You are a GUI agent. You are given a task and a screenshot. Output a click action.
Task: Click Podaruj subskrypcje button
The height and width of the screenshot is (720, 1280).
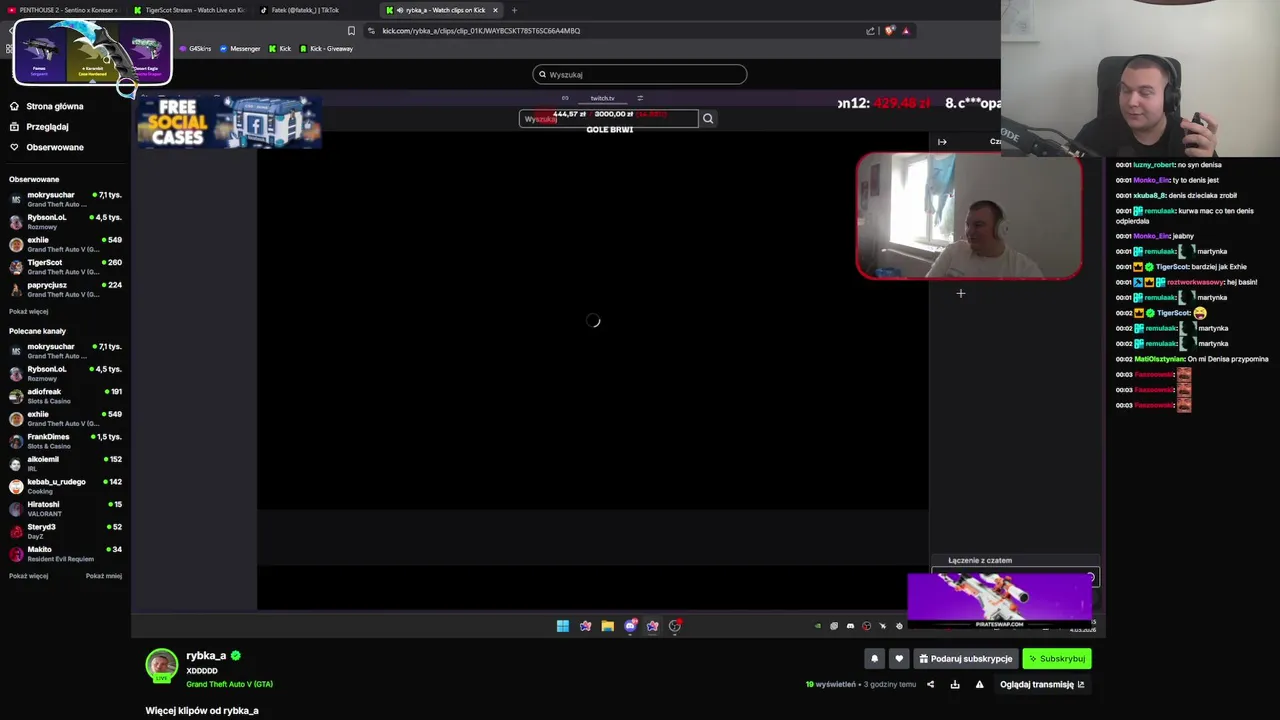[966, 659]
